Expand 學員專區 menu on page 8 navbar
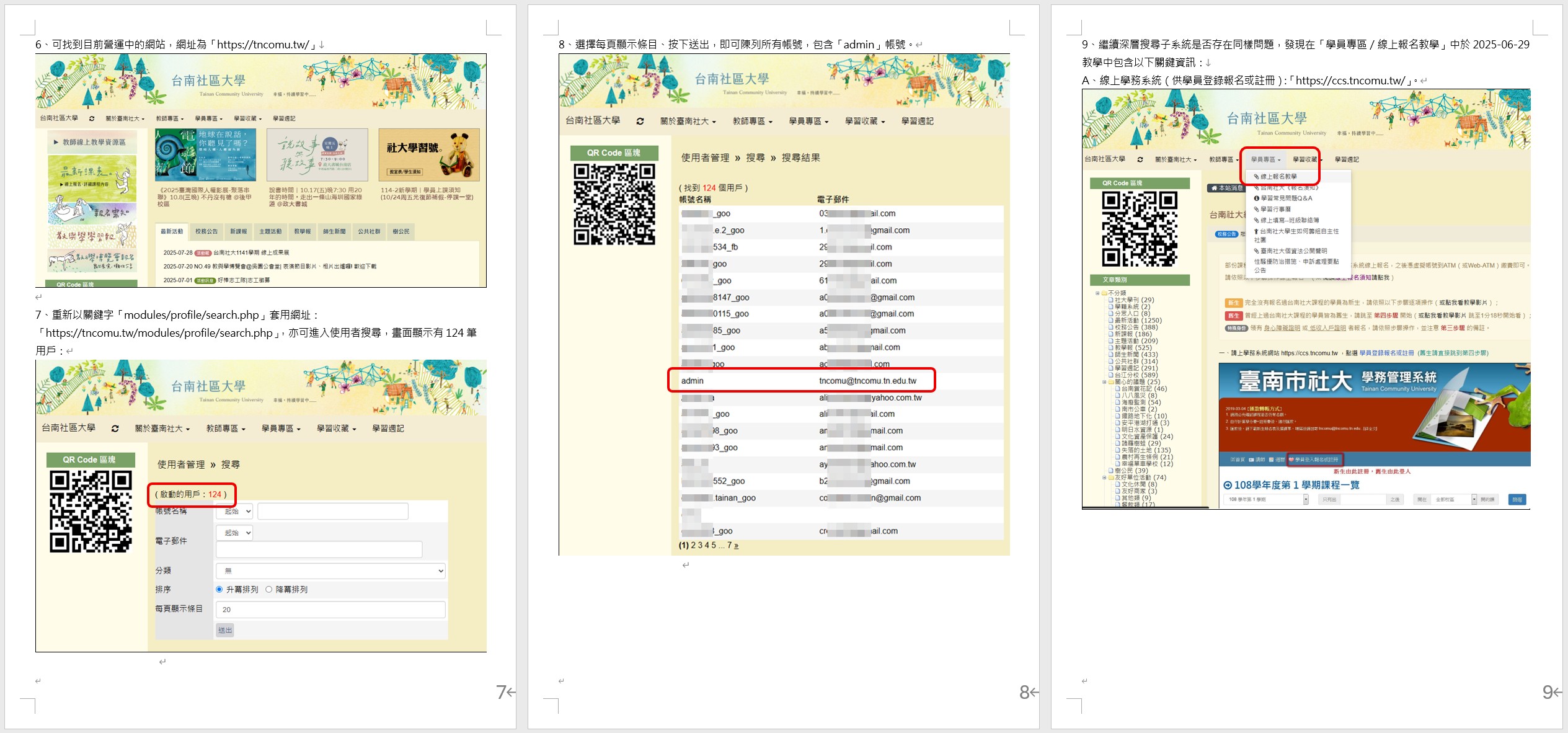 point(808,121)
